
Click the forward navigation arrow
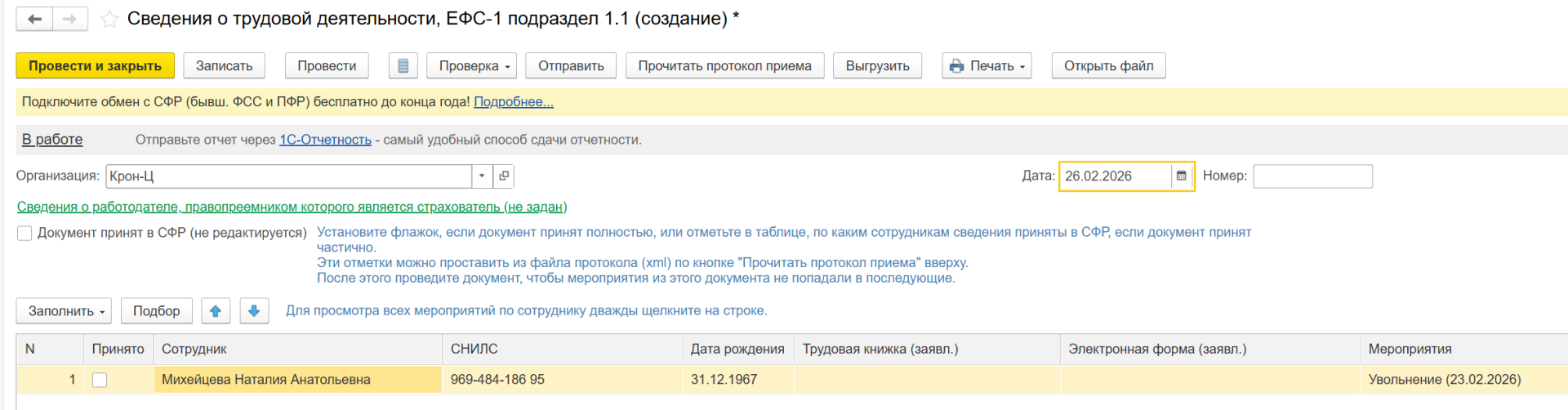70,19
